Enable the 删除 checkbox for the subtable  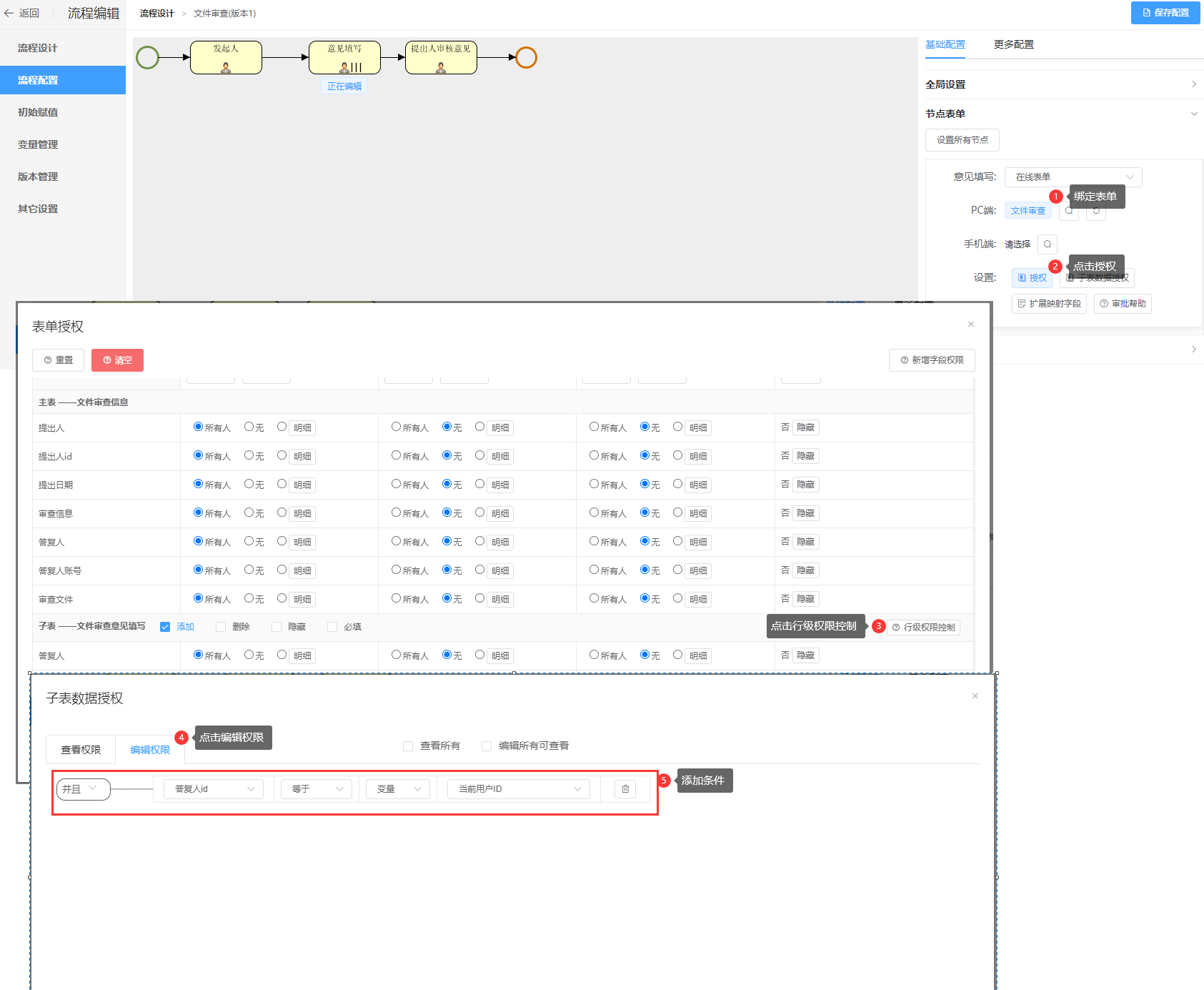(221, 627)
